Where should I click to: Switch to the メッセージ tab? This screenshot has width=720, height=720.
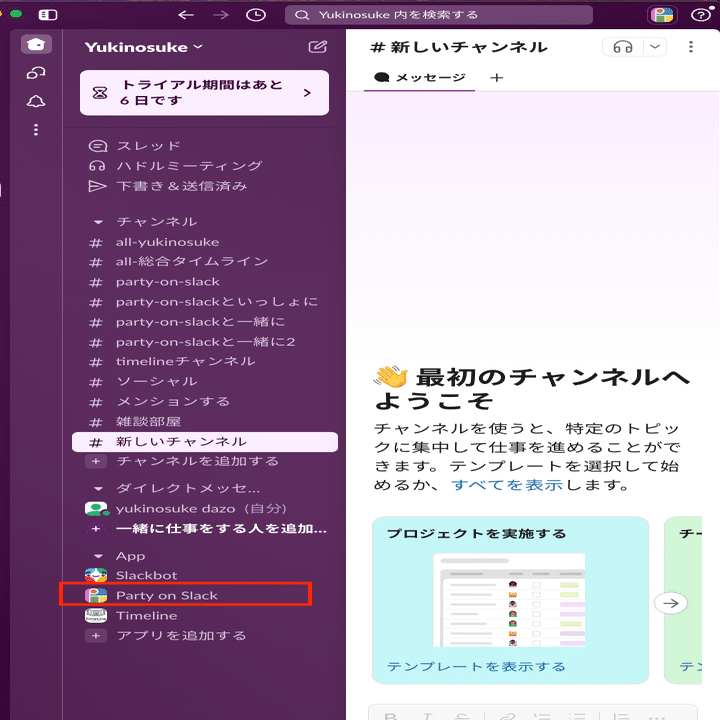(x=420, y=78)
